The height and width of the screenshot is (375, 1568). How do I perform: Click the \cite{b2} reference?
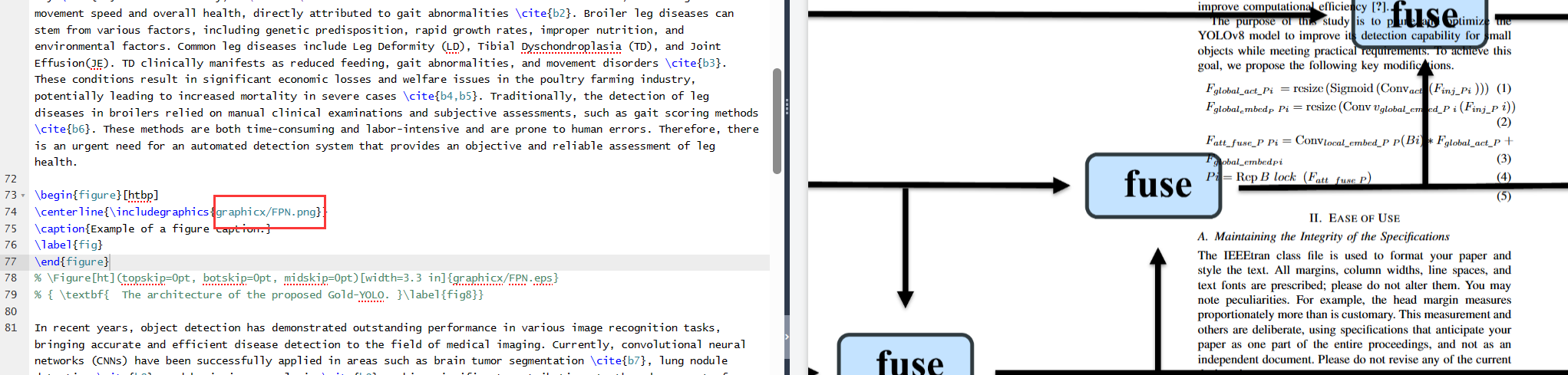[x=546, y=13]
